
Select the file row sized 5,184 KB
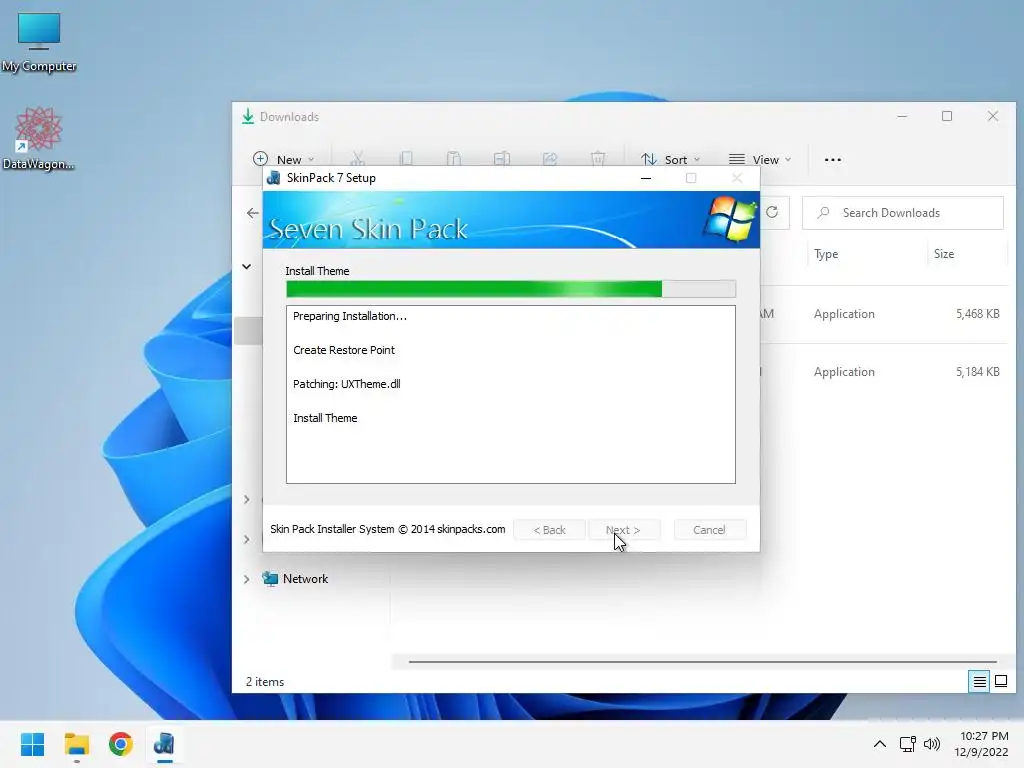(884, 372)
